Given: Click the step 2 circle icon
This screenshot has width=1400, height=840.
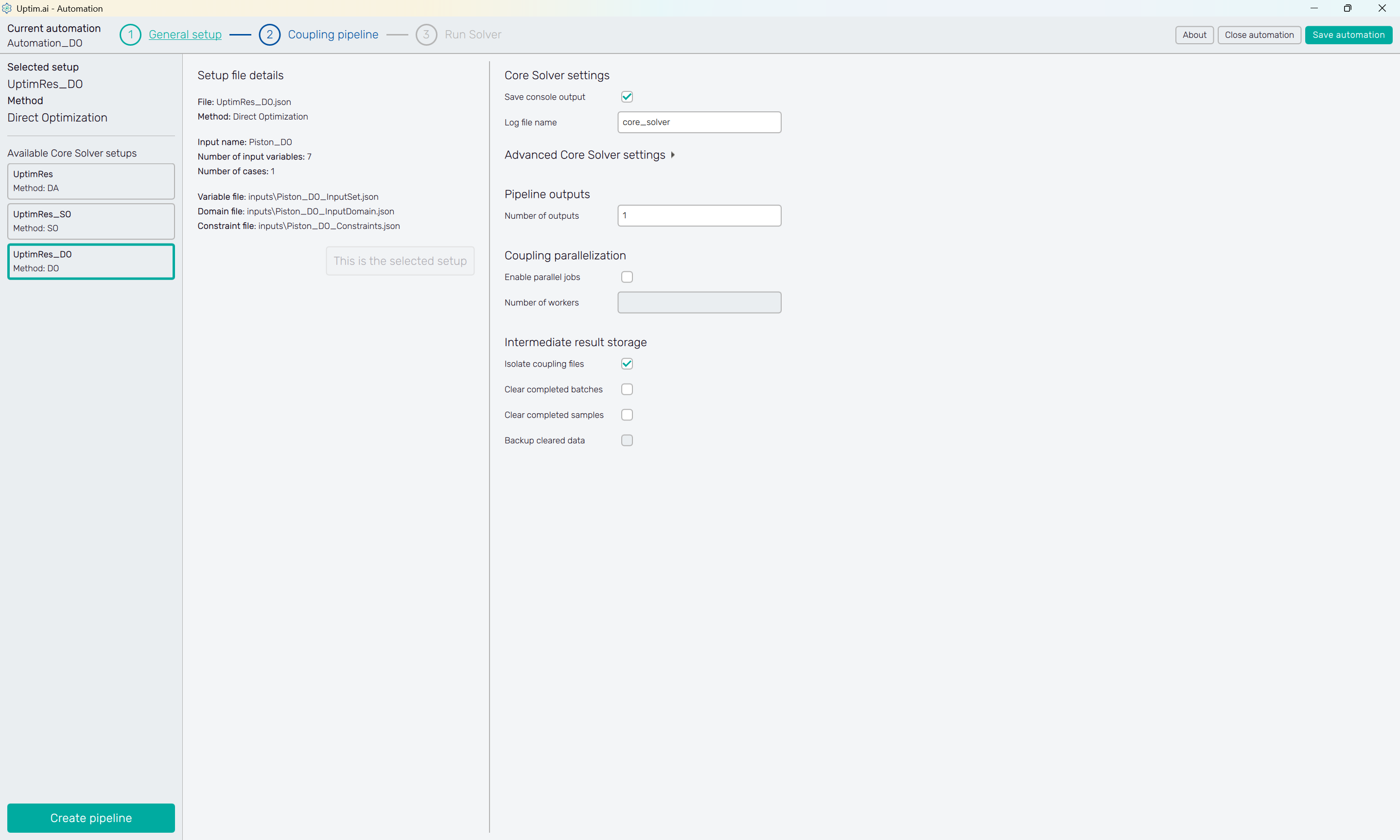Looking at the screenshot, I should click(269, 35).
